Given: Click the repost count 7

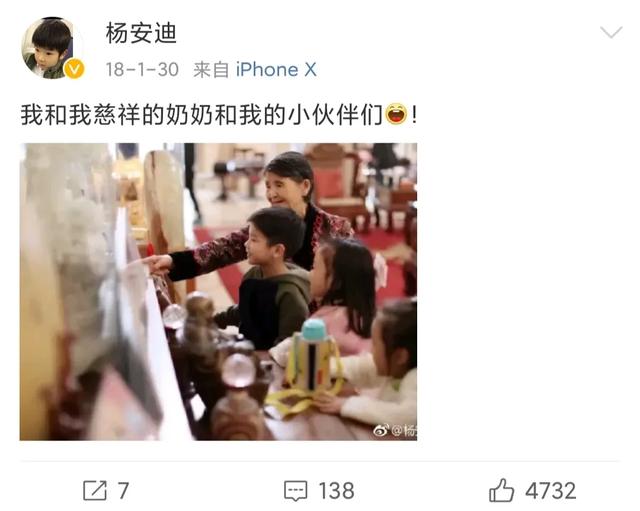Looking at the screenshot, I should point(124,491).
